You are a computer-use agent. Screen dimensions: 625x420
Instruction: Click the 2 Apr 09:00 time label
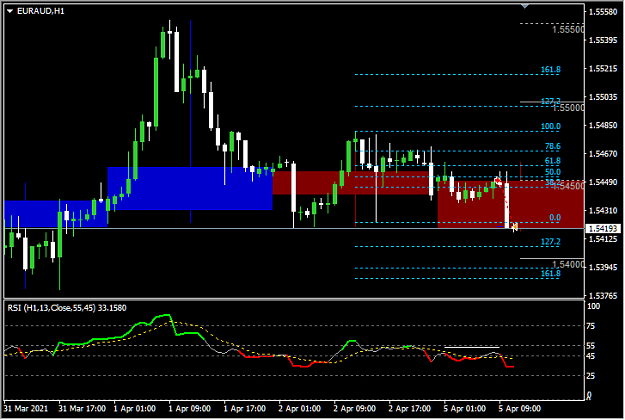coord(355,409)
